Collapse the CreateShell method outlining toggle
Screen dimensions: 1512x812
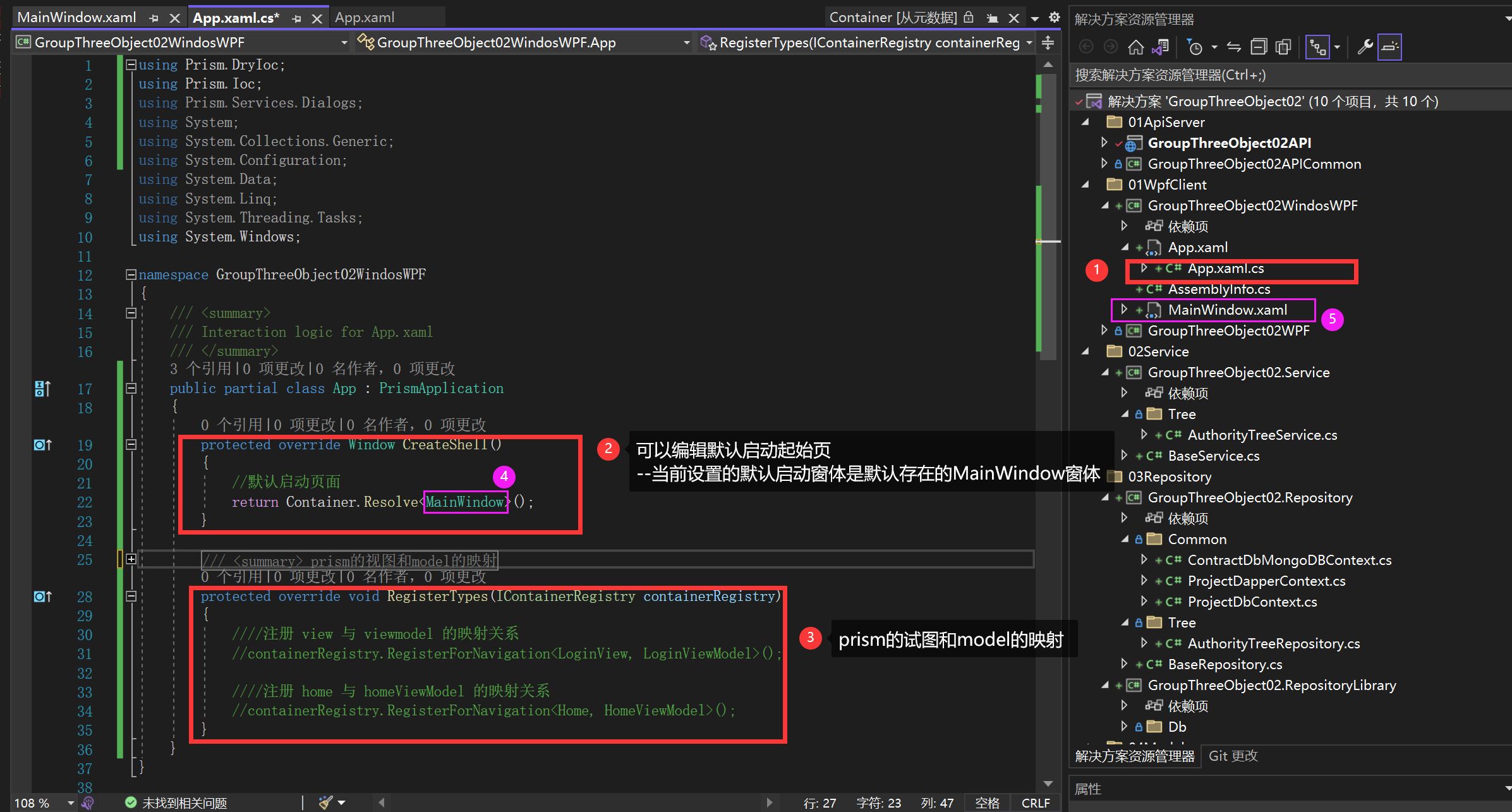[x=131, y=445]
